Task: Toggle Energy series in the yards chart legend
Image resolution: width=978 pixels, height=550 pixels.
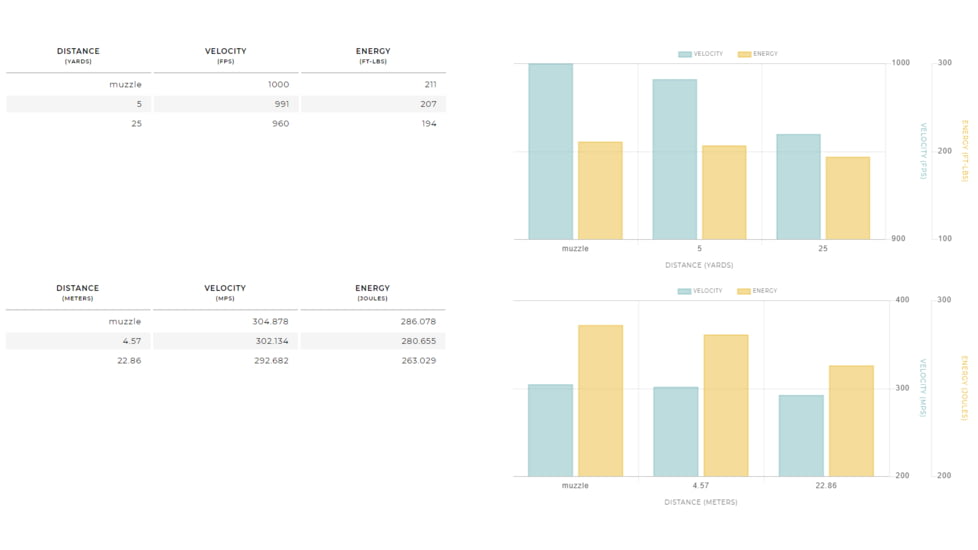Action: click(x=758, y=54)
